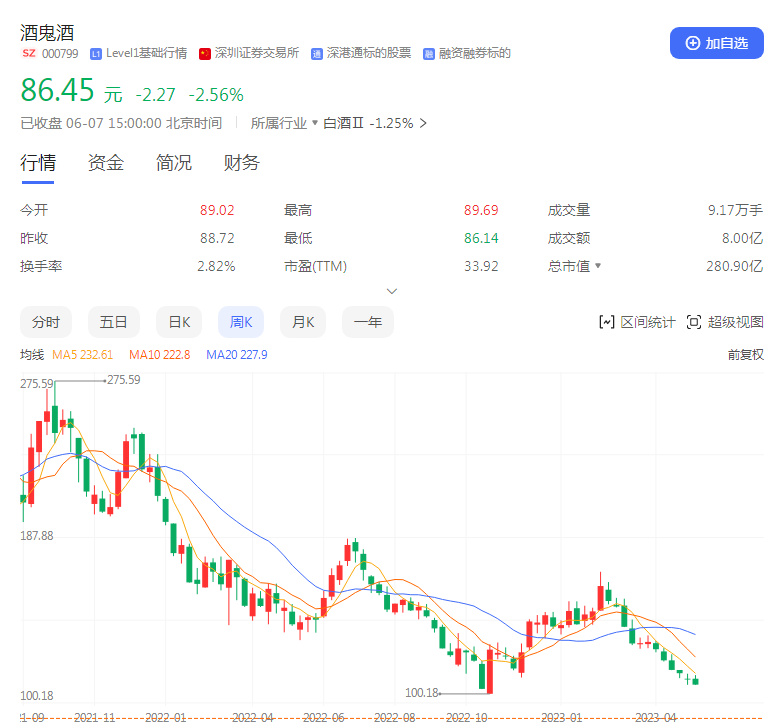Click the MA5 232.61 indicator
The image size is (773, 728).
(x=82, y=355)
